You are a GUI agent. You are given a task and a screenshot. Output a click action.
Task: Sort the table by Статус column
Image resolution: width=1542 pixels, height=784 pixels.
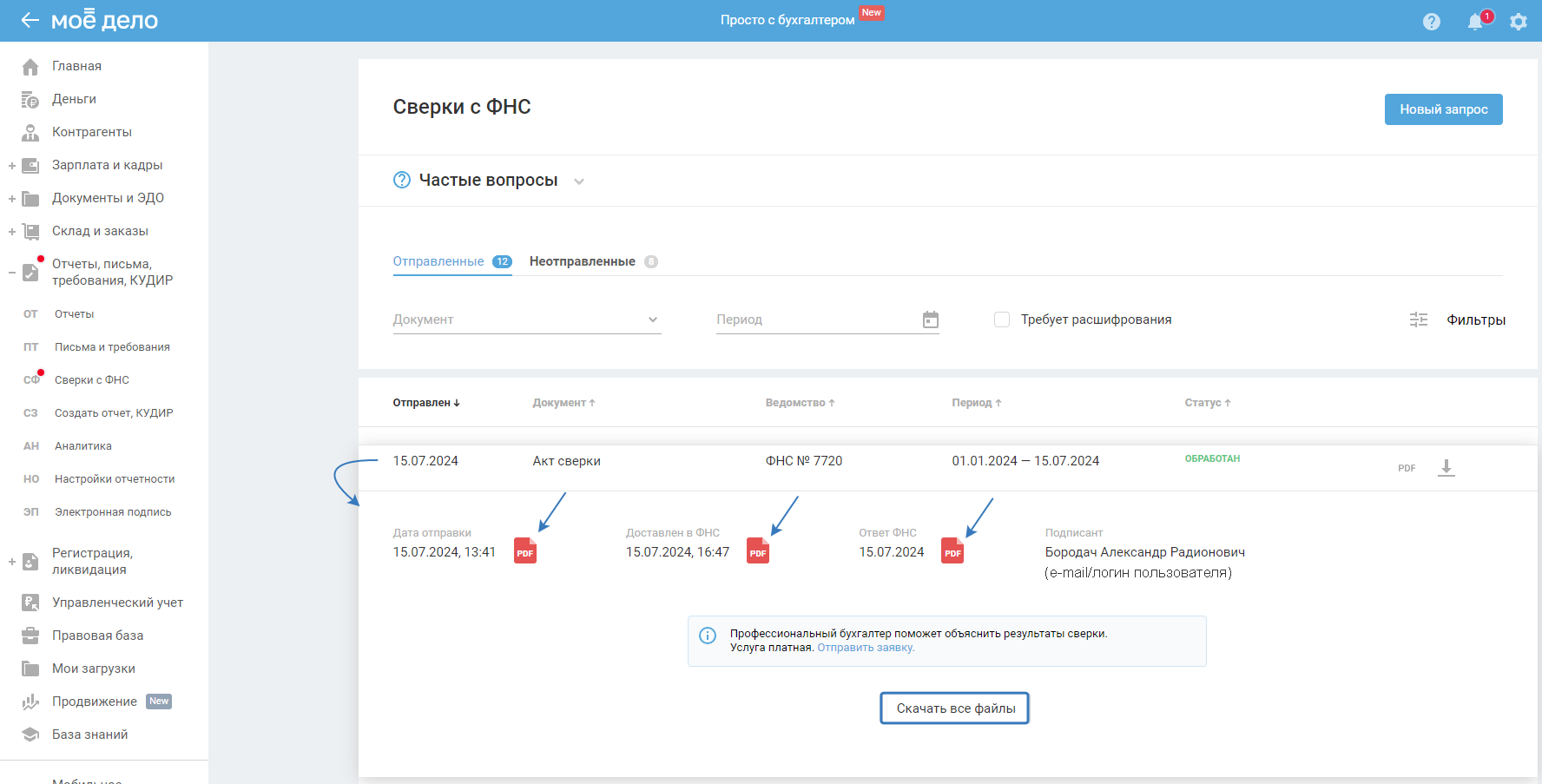coord(1208,403)
